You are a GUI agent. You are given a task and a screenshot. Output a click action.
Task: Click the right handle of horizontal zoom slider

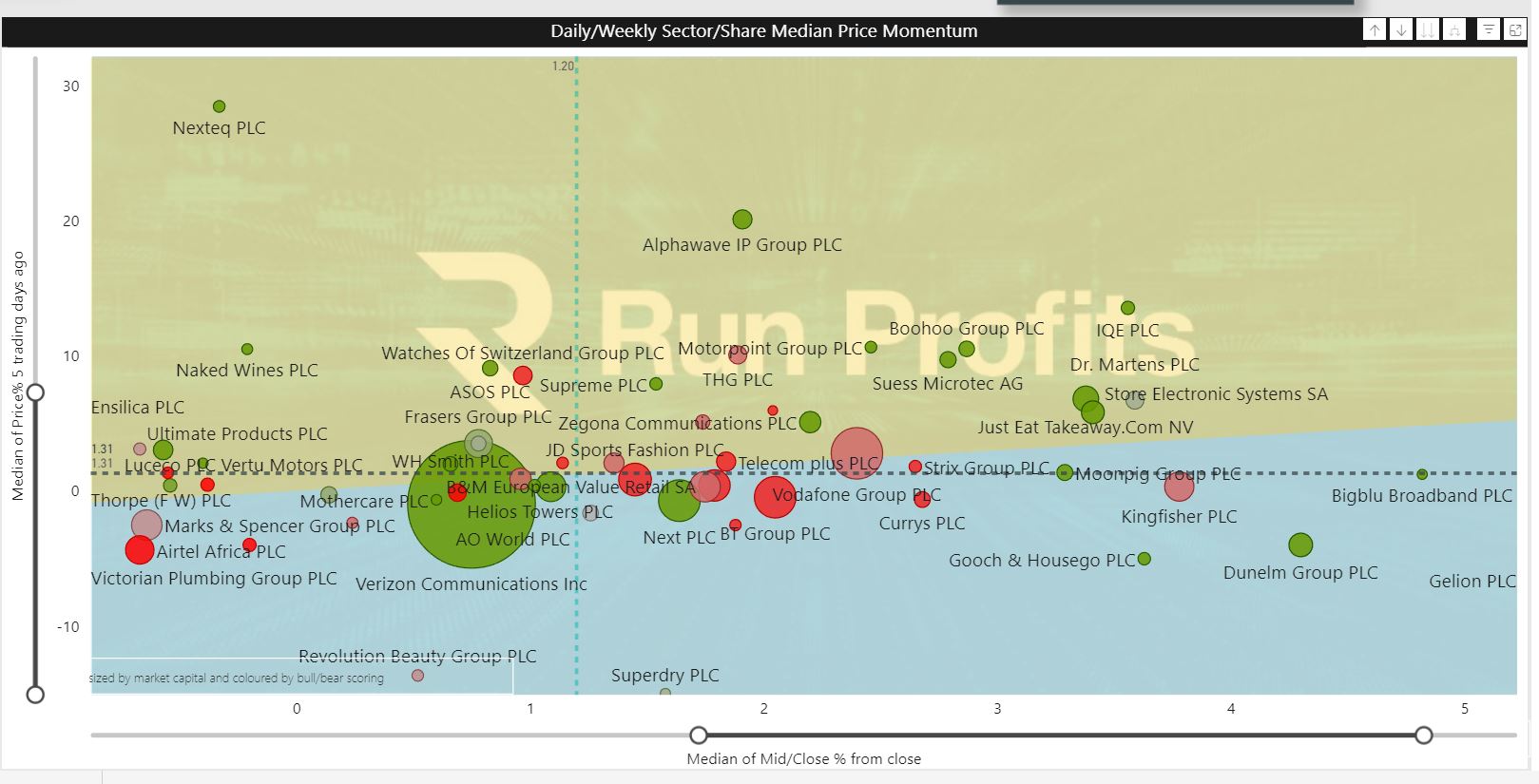point(1423,735)
